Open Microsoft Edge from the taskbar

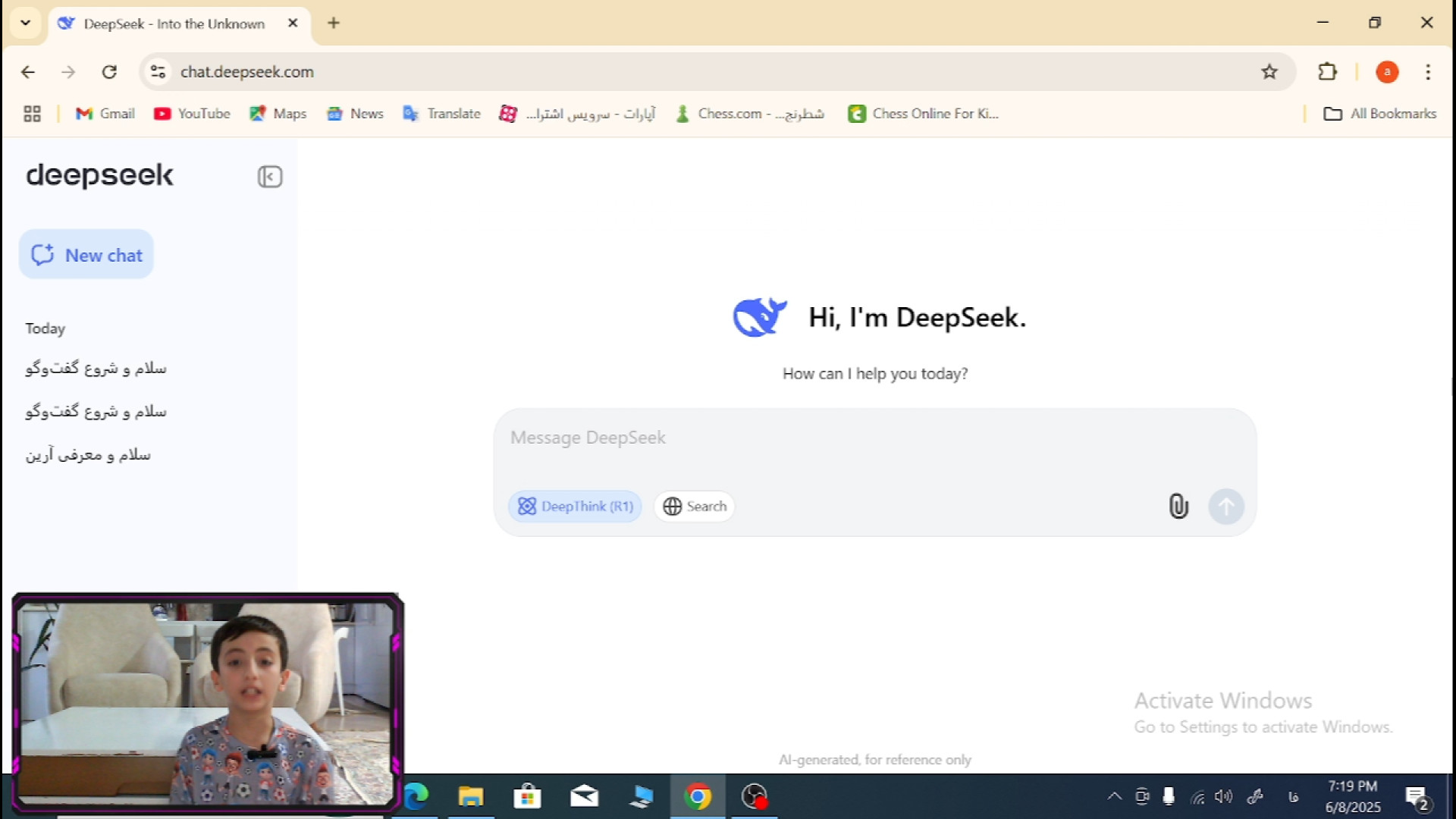click(x=416, y=796)
